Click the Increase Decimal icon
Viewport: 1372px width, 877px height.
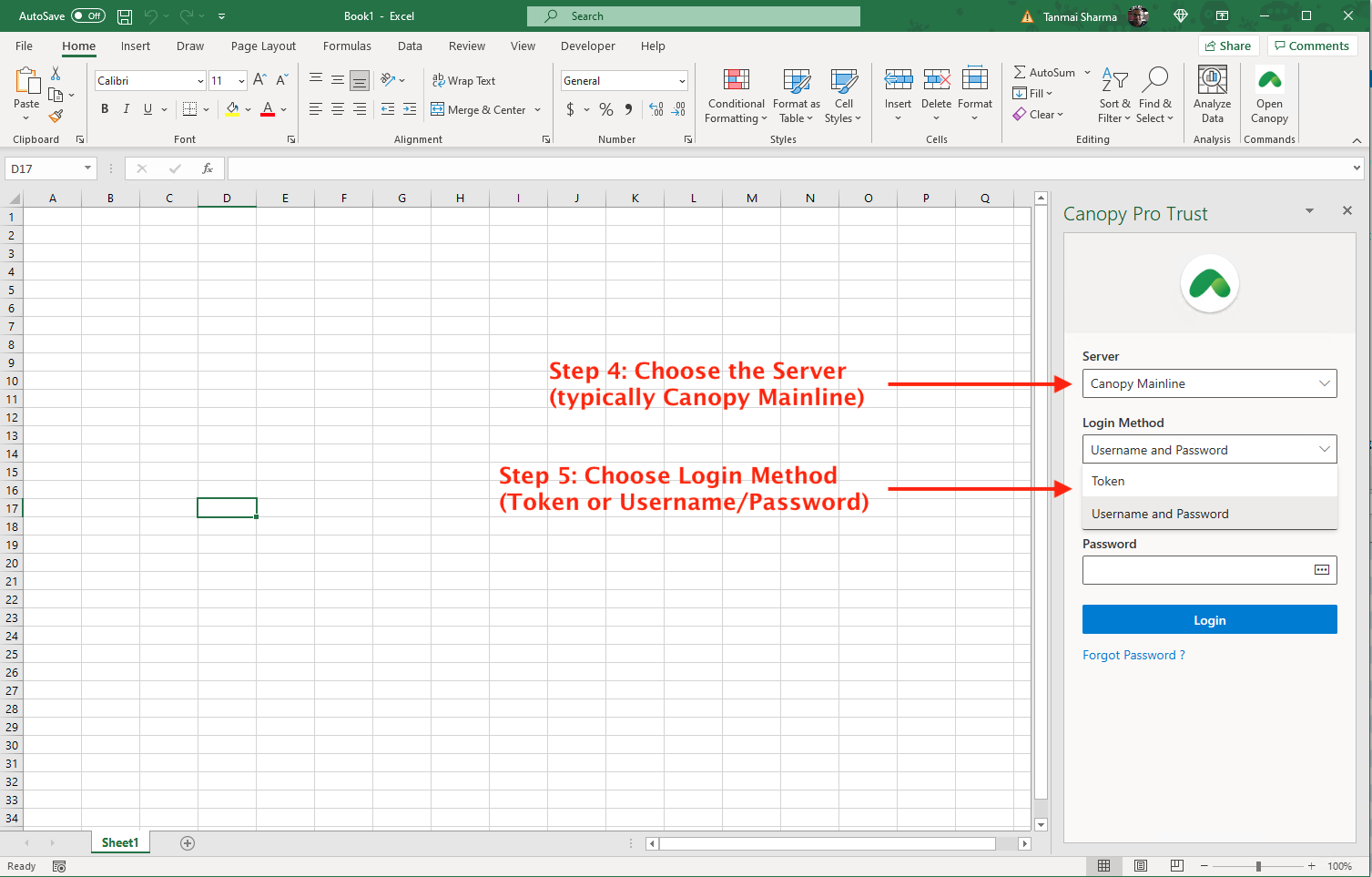tap(656, 109)
